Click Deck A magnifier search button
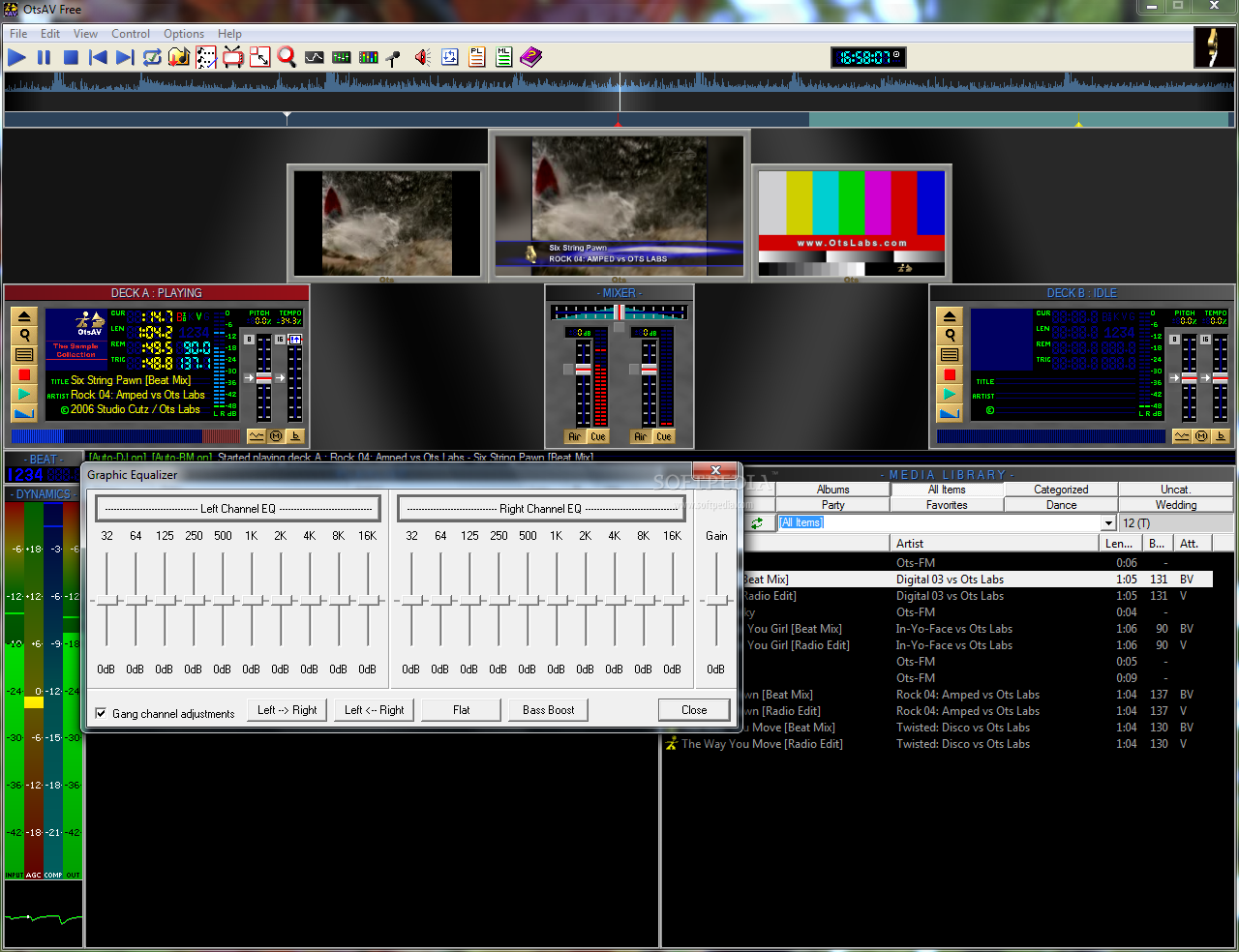 [24, 336]
